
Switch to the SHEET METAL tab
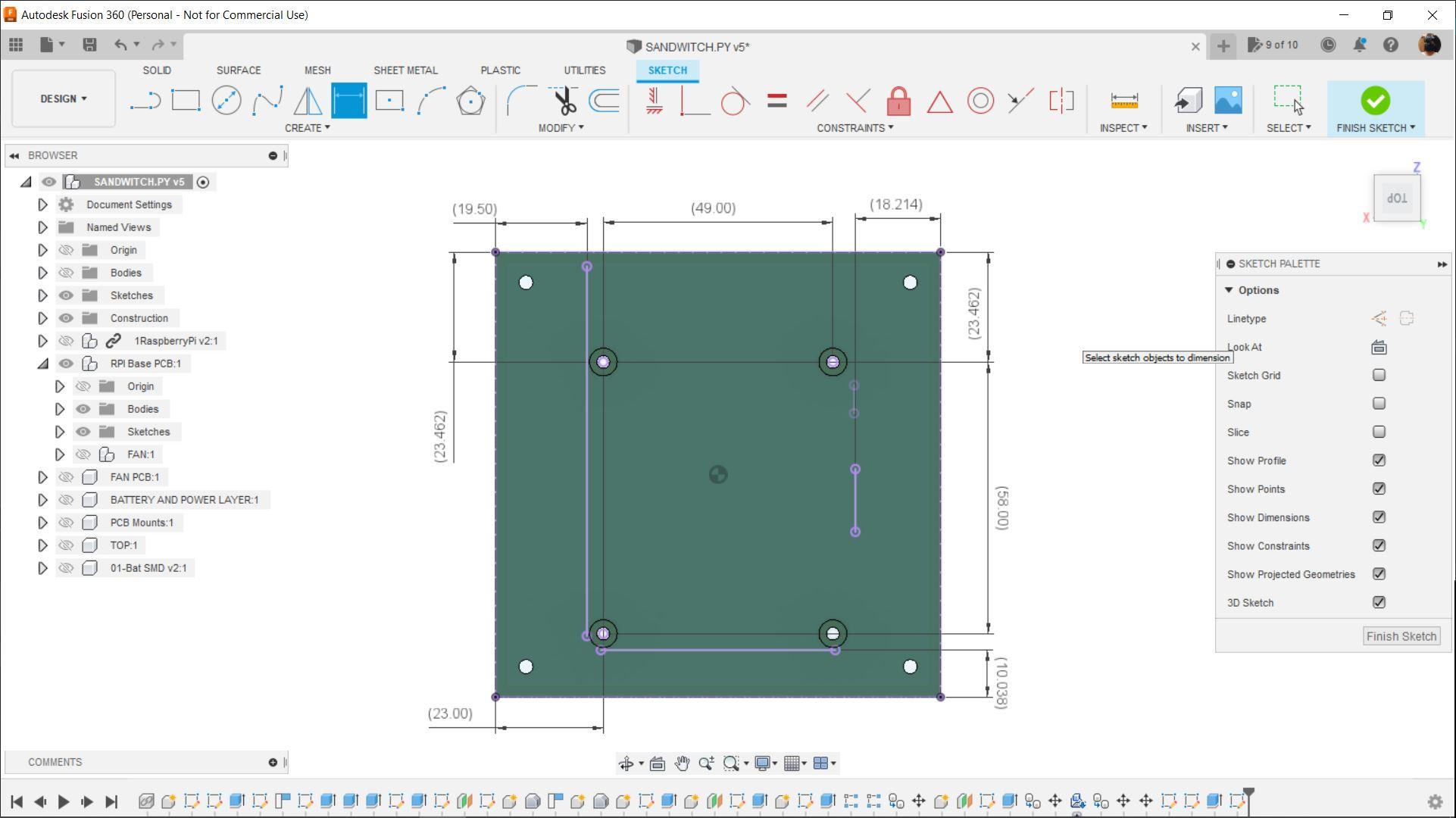405,70
